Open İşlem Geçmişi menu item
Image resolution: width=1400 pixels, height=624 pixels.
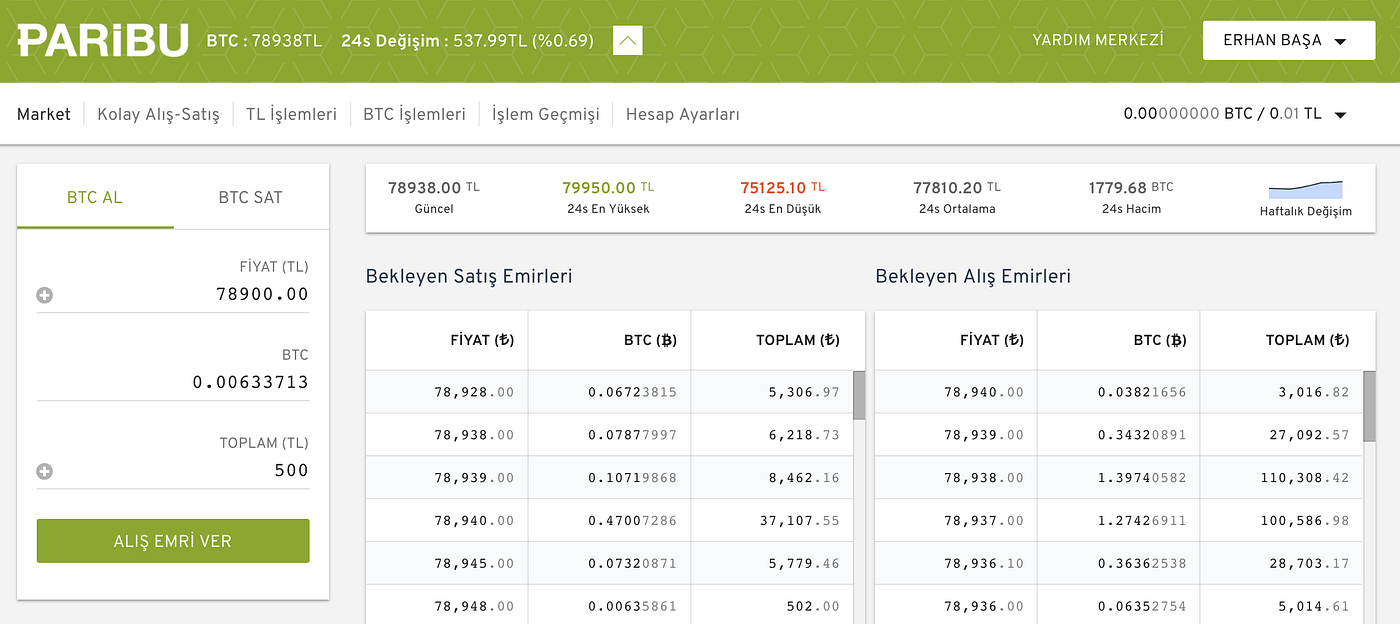(545, 114)
